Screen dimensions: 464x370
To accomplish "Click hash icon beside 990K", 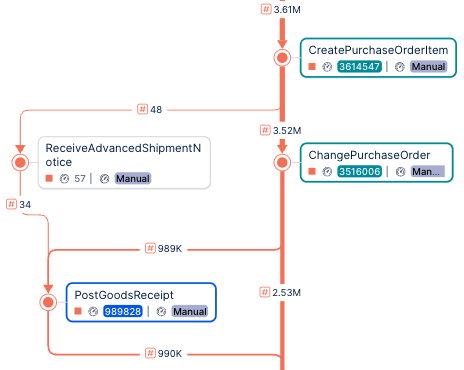I will tap(150, 353).
